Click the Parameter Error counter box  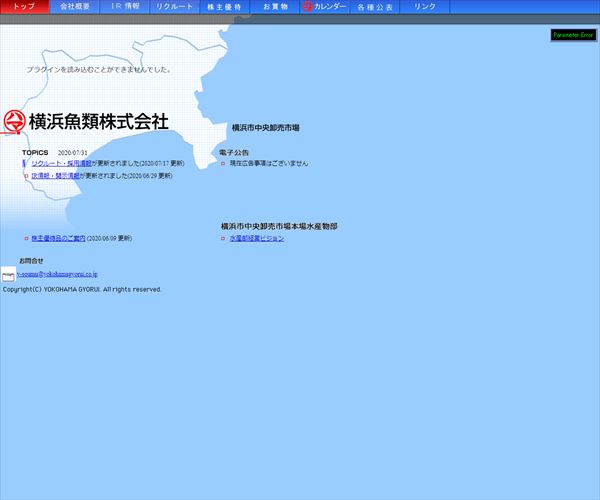(x=573, y=35)
